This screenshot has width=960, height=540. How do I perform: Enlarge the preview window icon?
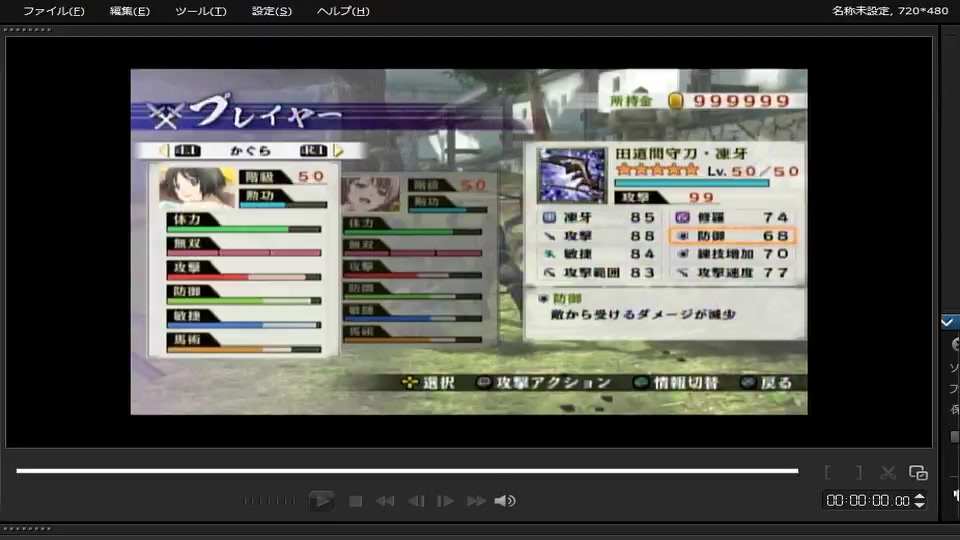(918, 473)
